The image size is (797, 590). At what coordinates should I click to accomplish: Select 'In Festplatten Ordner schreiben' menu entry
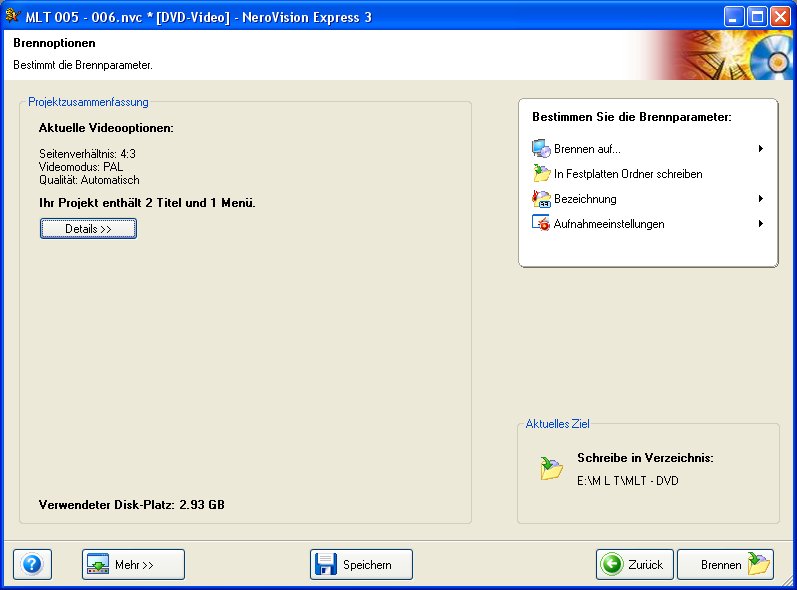628,174
